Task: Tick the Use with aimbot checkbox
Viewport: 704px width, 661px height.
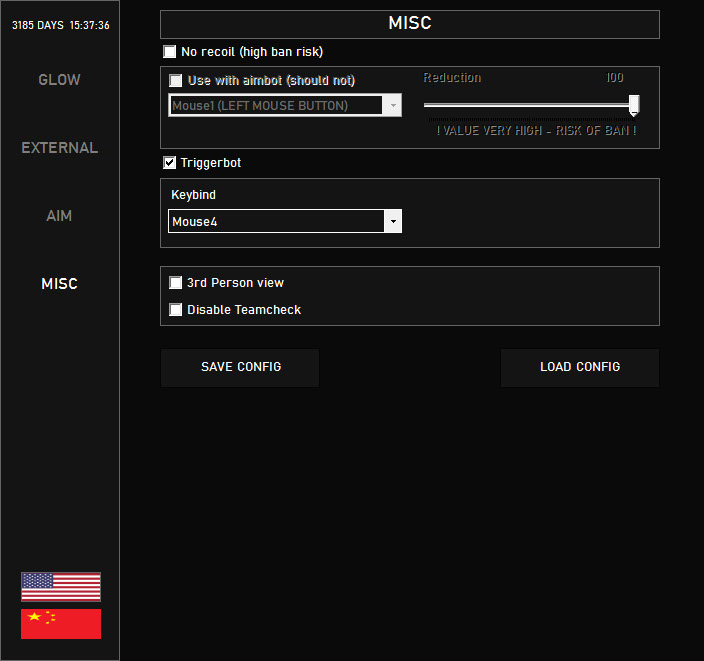Action: pos(176,81)
